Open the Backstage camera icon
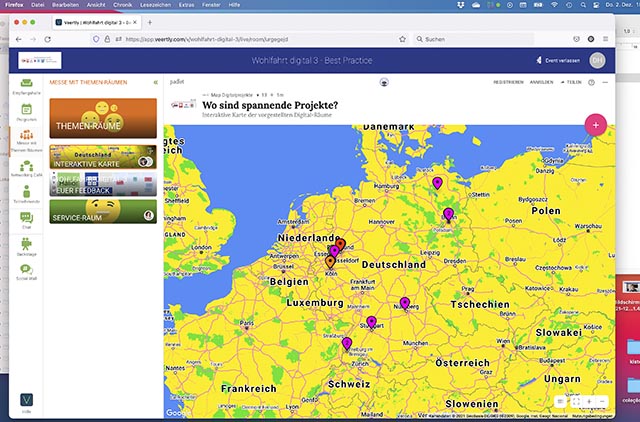The width and height of the screenshot is (640, 422). [x=27, y=244]
